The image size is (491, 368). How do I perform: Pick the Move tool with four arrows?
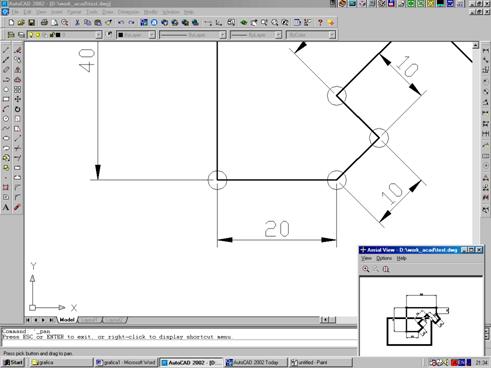pos(18,99)
